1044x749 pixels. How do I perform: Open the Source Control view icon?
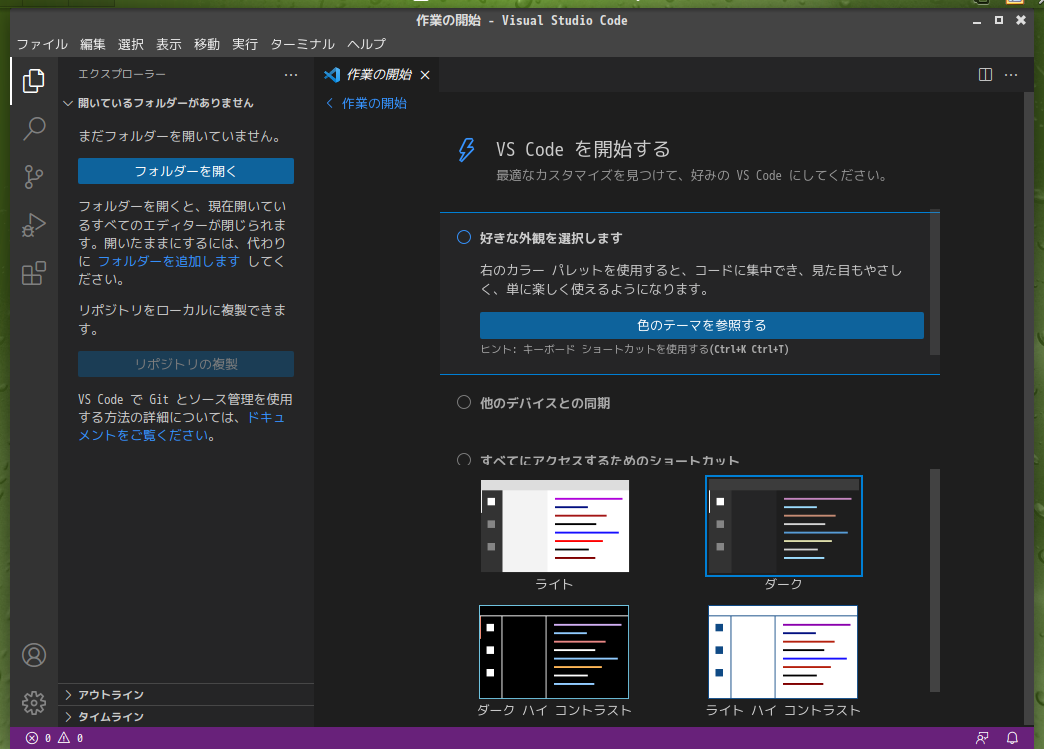33,176
